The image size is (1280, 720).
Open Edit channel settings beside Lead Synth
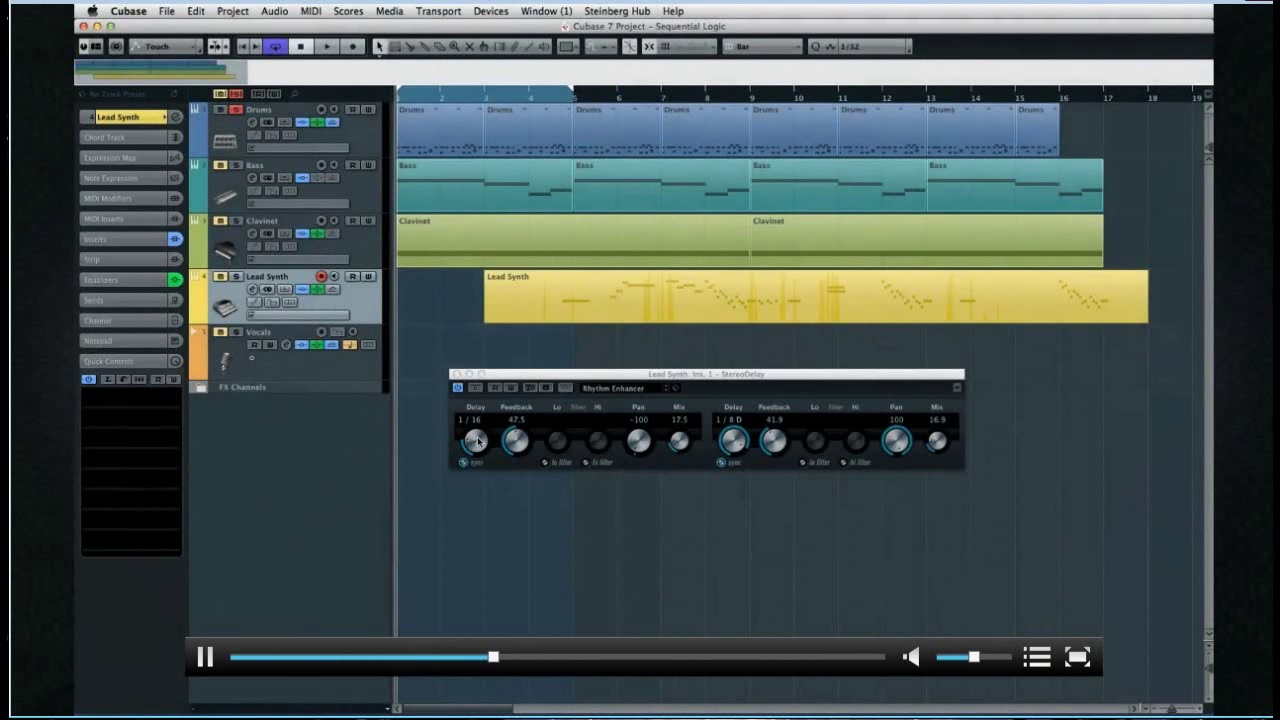tap(175, 117)
